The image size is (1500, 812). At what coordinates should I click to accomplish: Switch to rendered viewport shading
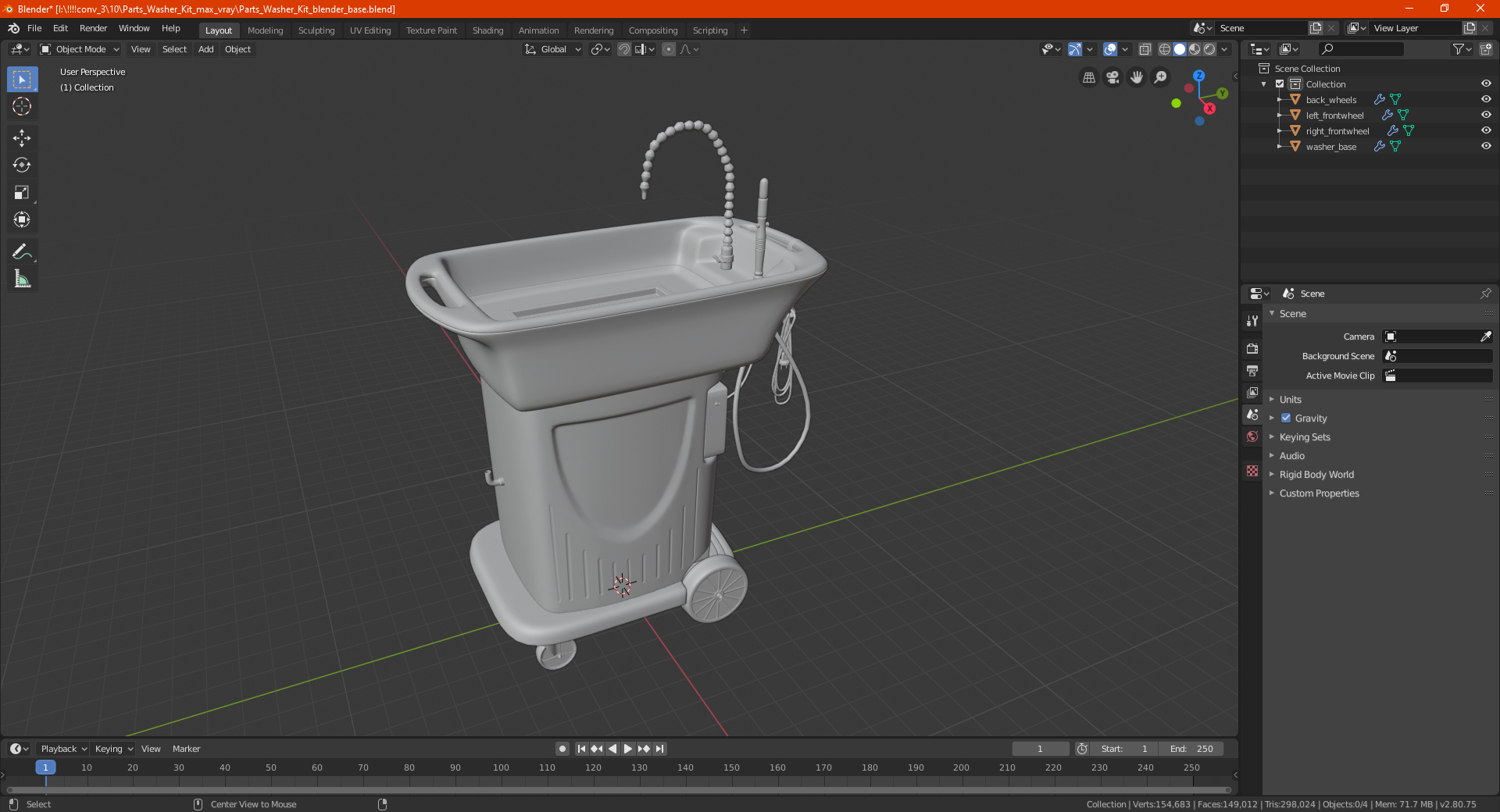(1209, 49)
